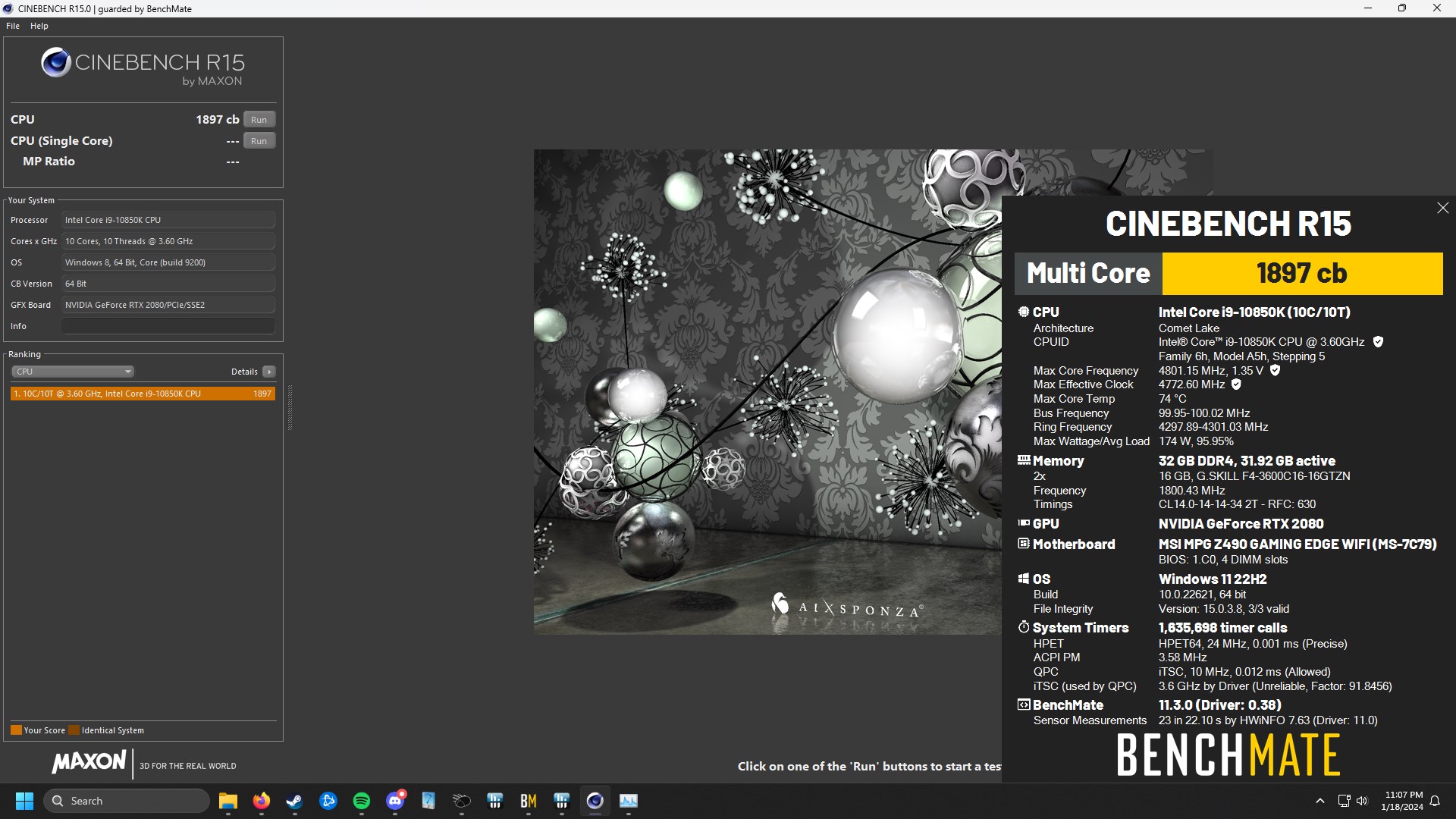Open the Help menu
The image size is (1456, 819).
coord(39,26)
